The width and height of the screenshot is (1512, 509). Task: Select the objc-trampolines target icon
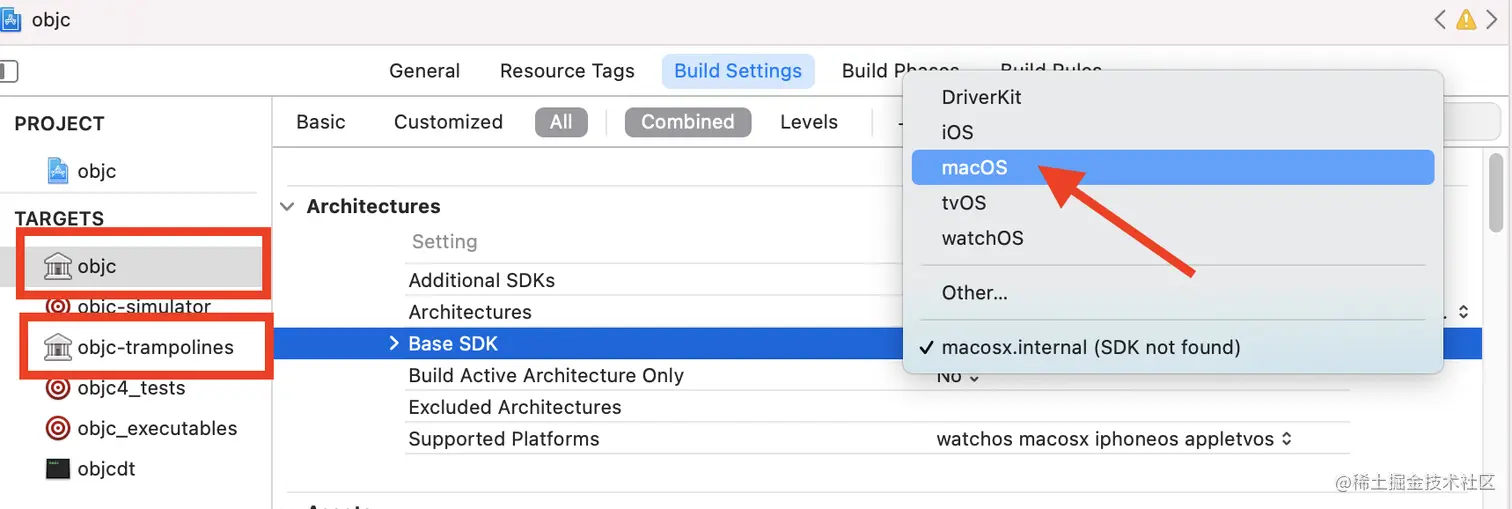[58, 347]
